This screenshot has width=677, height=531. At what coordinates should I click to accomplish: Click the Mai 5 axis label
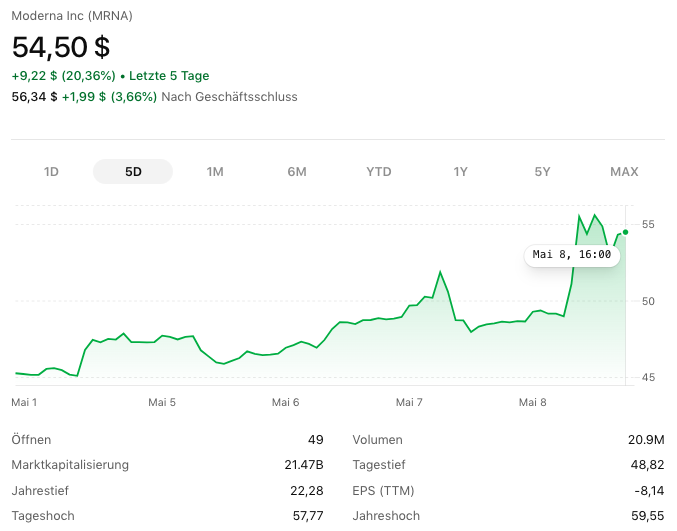(x=162, y=402)
